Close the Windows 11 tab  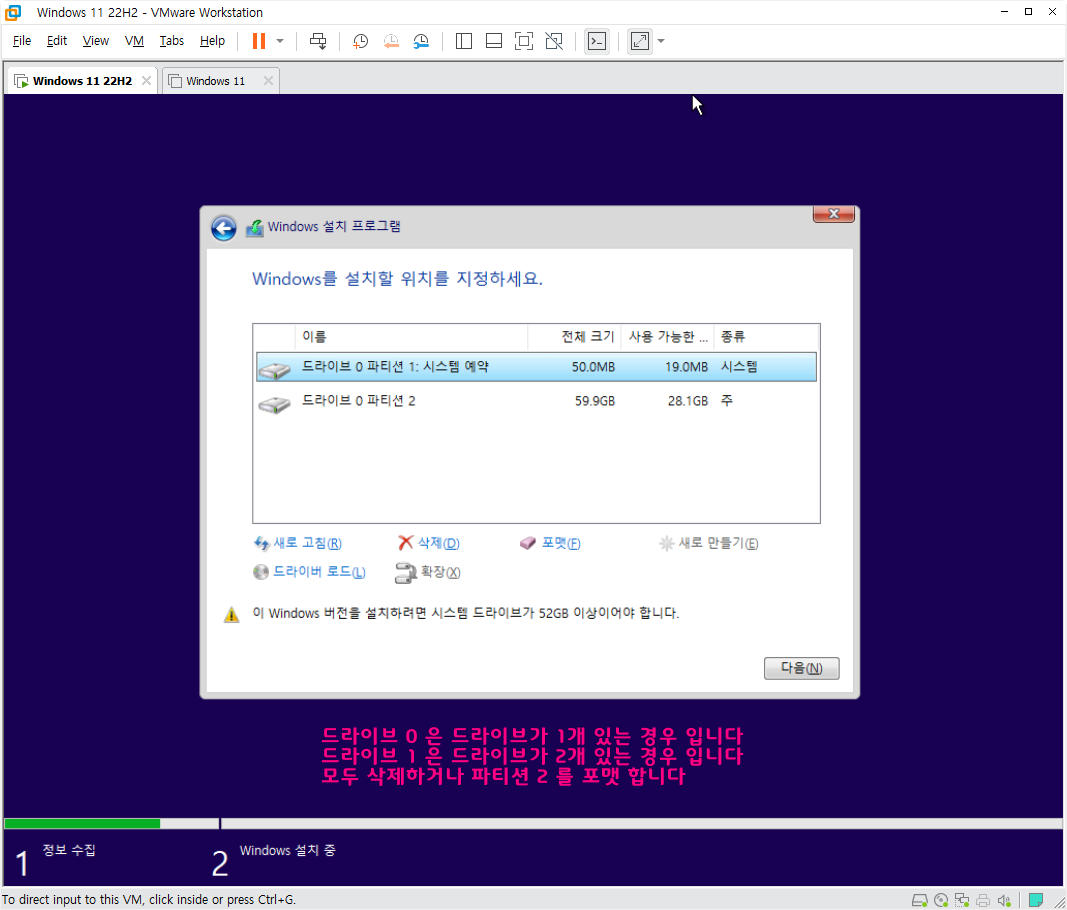pyautogui.click(x=268, y=80)
